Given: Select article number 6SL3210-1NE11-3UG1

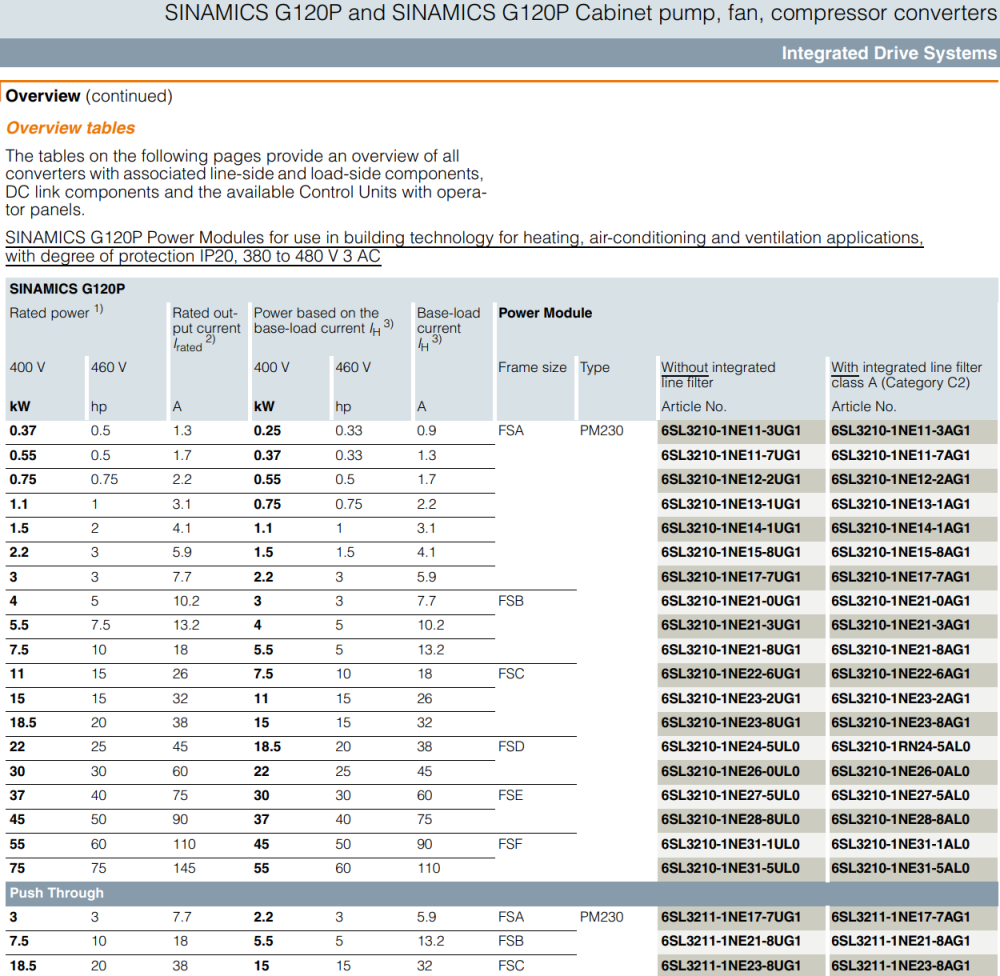Looking at the screenshot, I should click(x=731, y=431).
